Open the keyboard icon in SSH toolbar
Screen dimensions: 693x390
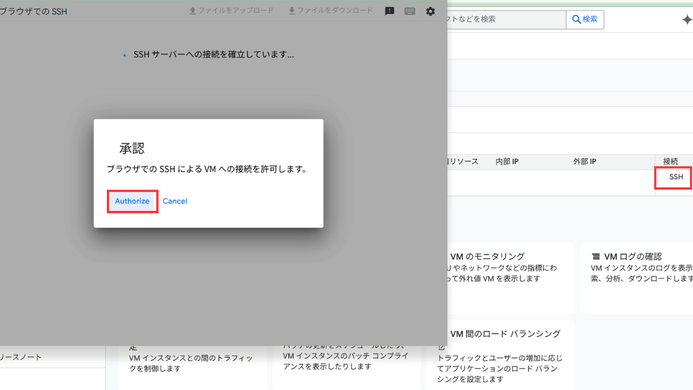(410, 11)
